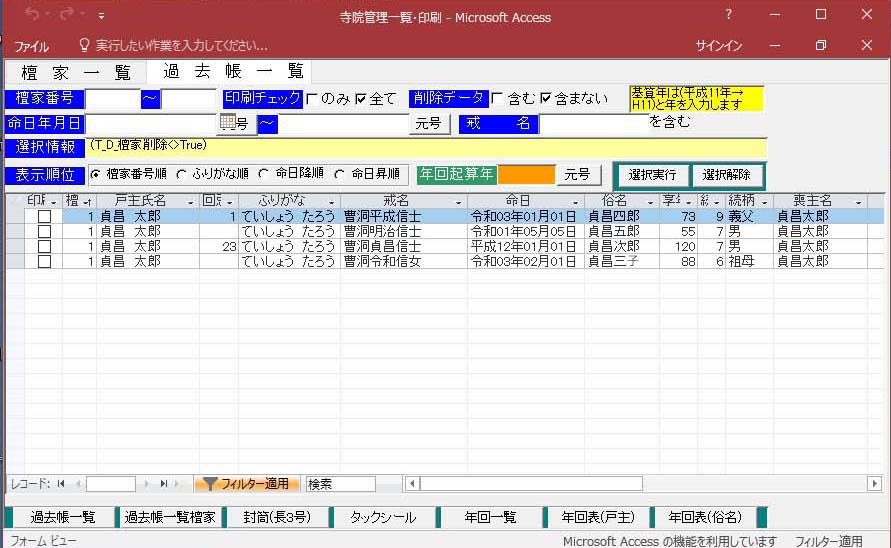Click new record navigation icon

(178, 484)
